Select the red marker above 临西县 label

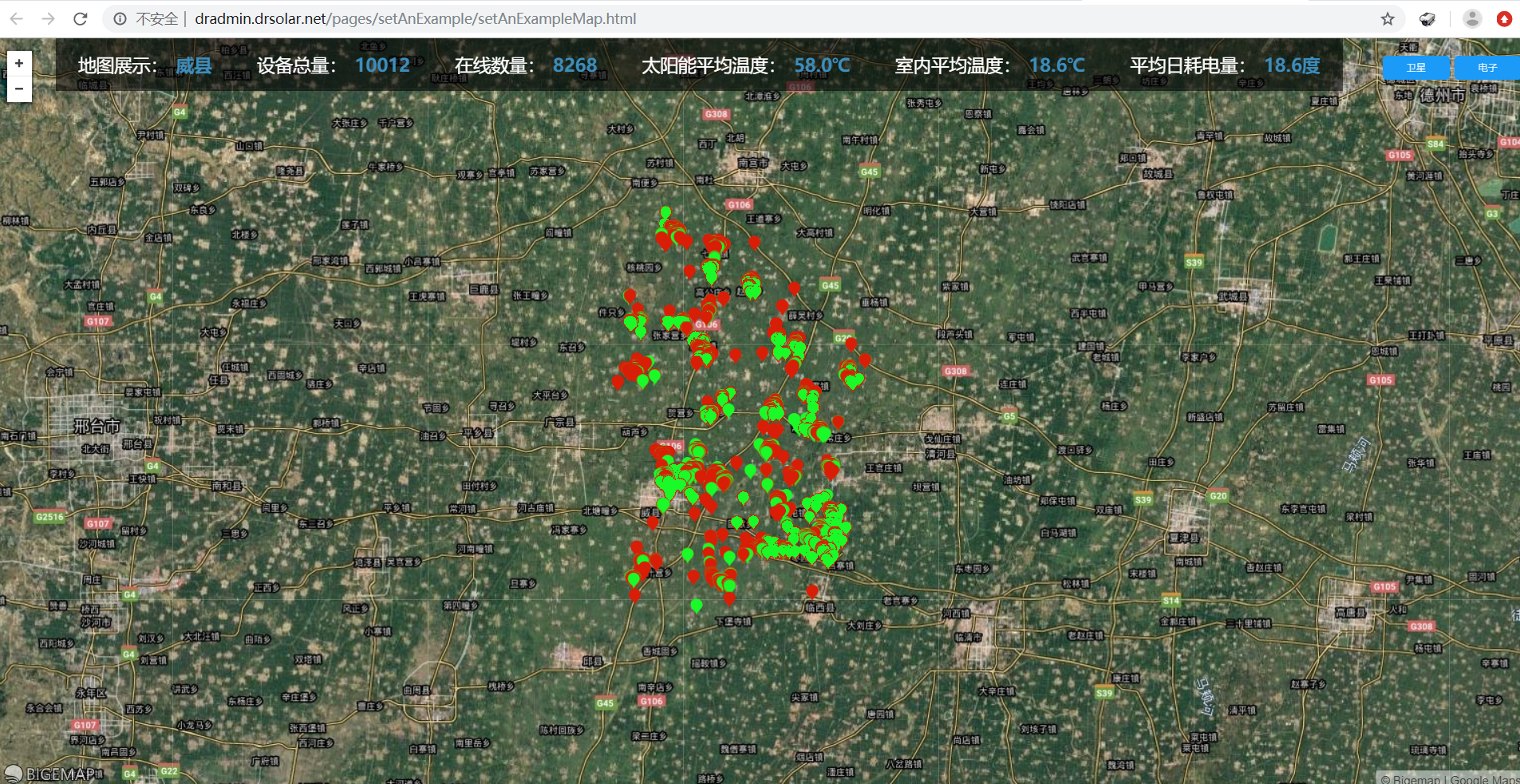click(x=812, y=590)
